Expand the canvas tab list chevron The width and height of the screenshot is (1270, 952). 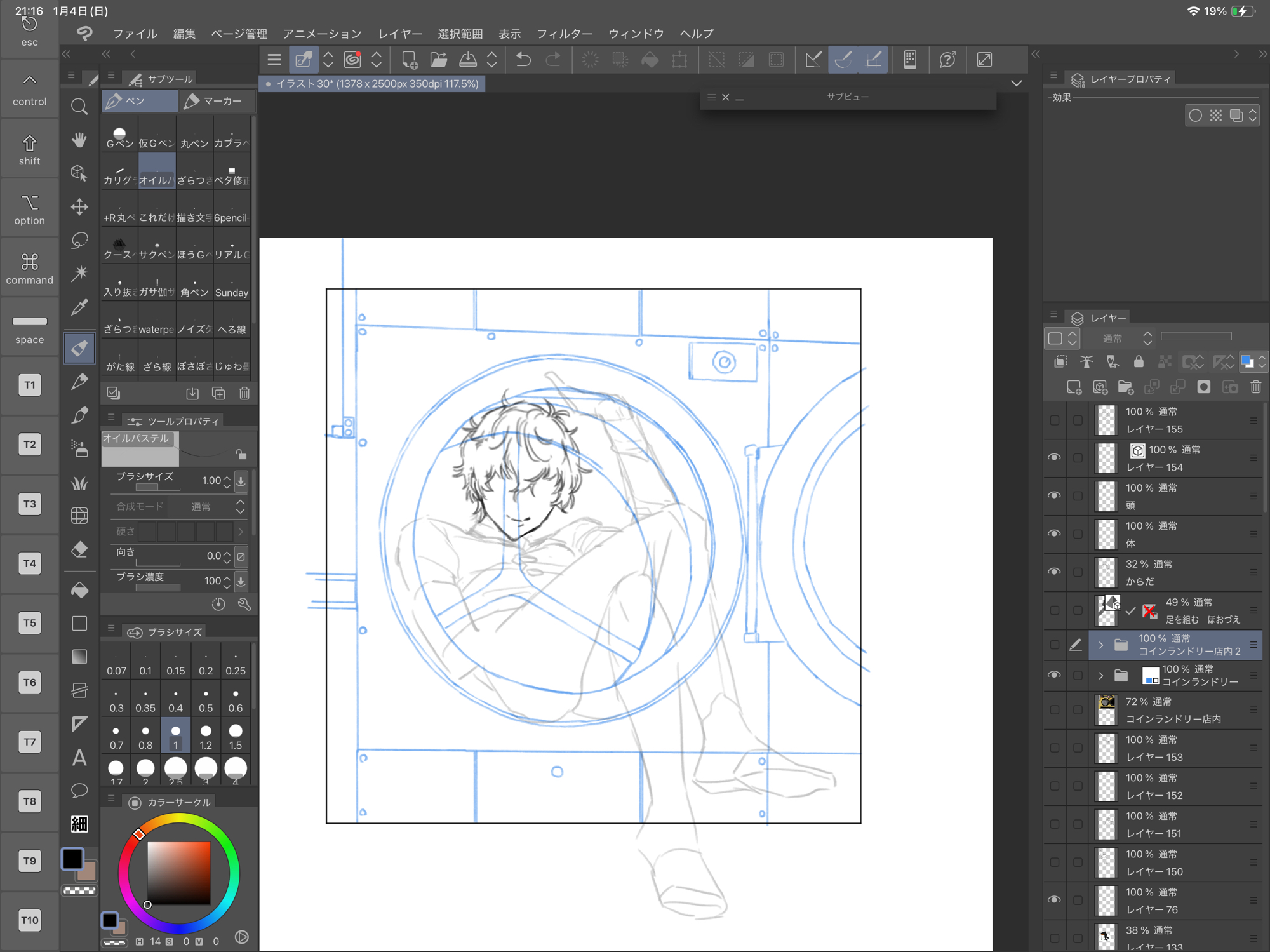(x=1017, y=83)
